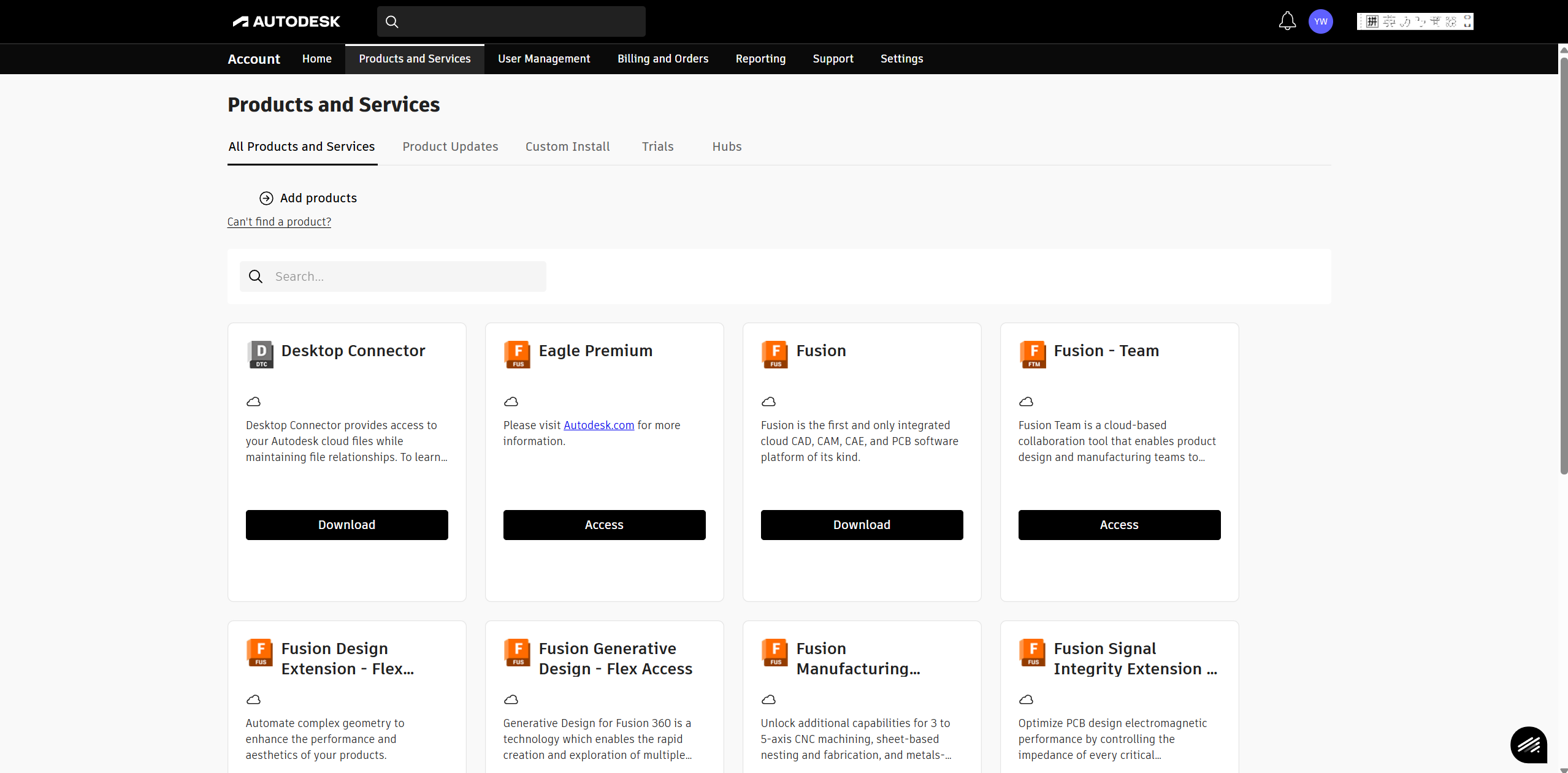The width and height of the screenshot is (1568, 773).
Task: Switch to the Hubs tab
Action: coord(727,147)
